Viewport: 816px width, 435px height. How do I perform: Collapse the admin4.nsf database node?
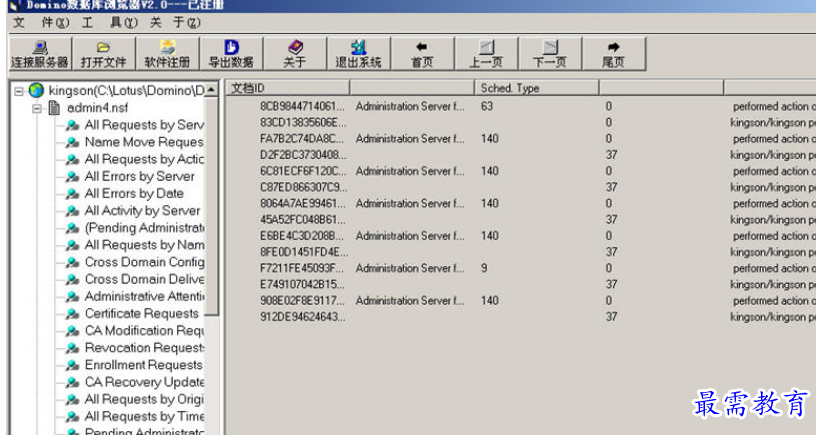[36, 108]
